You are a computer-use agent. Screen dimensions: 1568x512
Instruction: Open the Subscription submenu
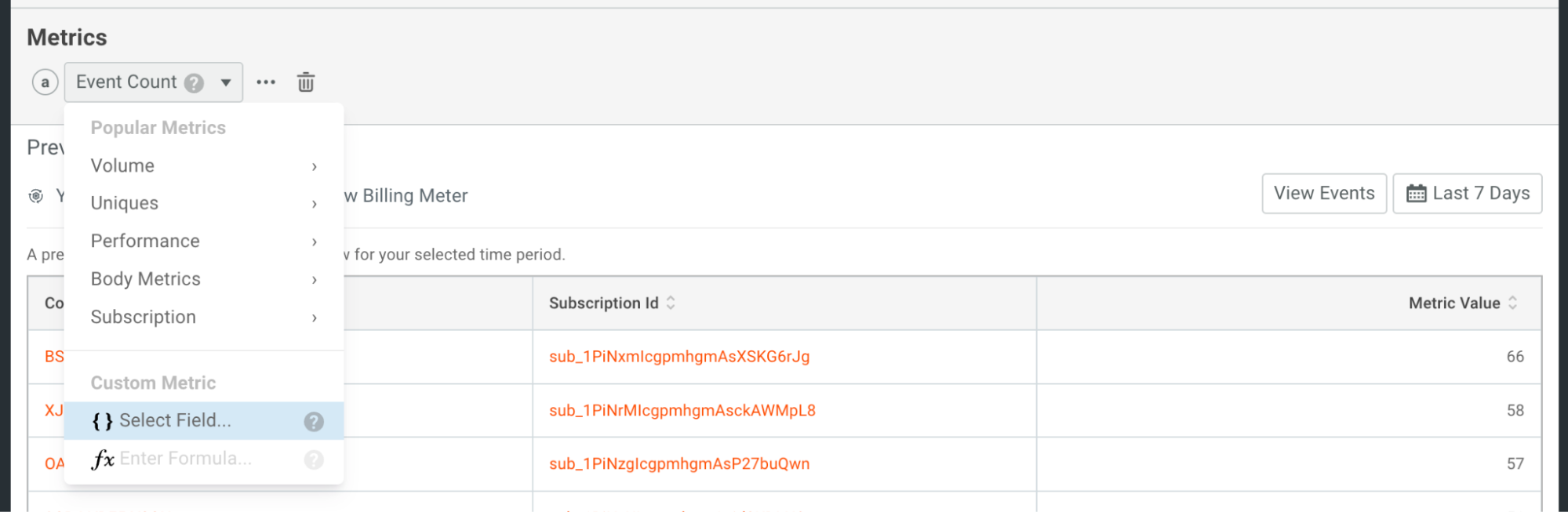tap(203, 318)
